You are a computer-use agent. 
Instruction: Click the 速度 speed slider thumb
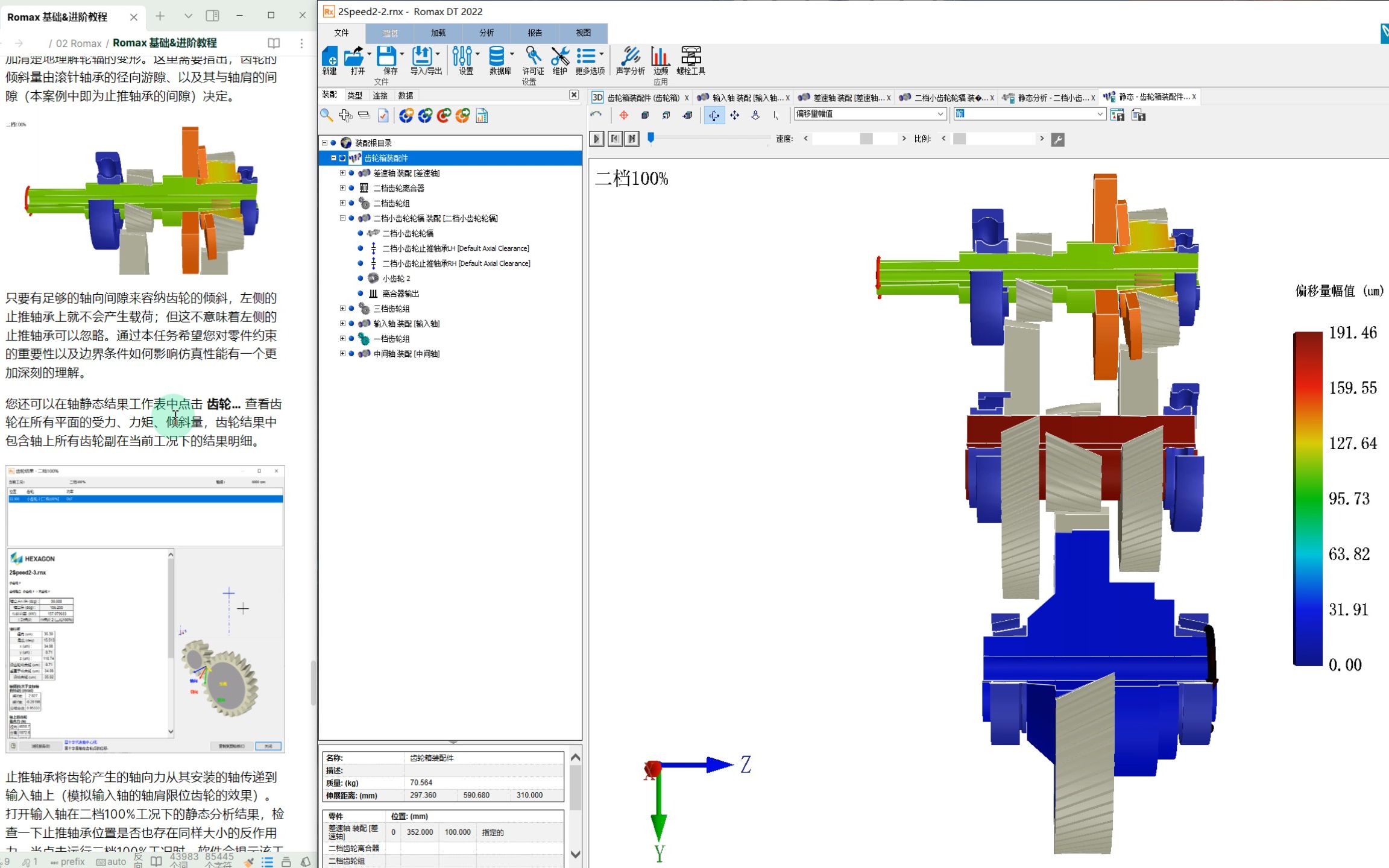click(x=866, y=139)
